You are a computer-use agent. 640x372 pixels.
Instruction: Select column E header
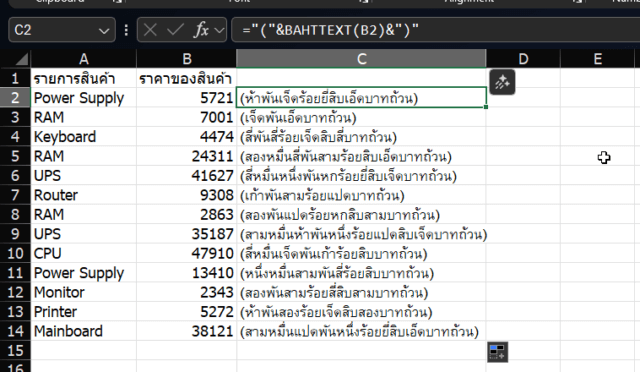[598, 59]
